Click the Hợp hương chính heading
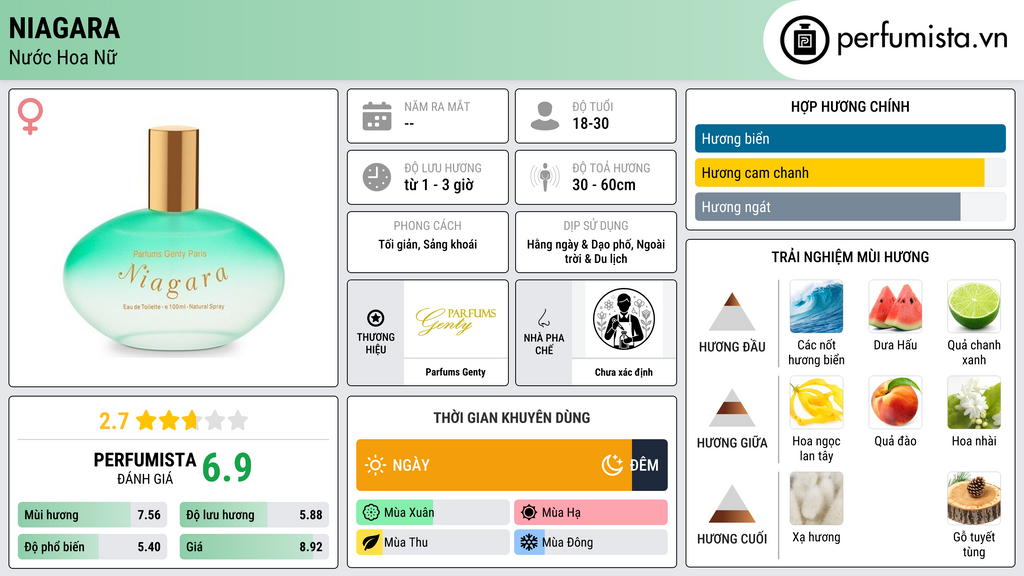 tap(850, 106)
